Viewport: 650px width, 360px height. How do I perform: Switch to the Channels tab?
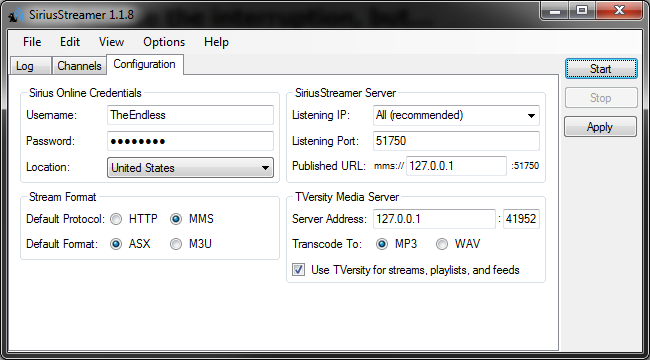[x=79, y=66]
